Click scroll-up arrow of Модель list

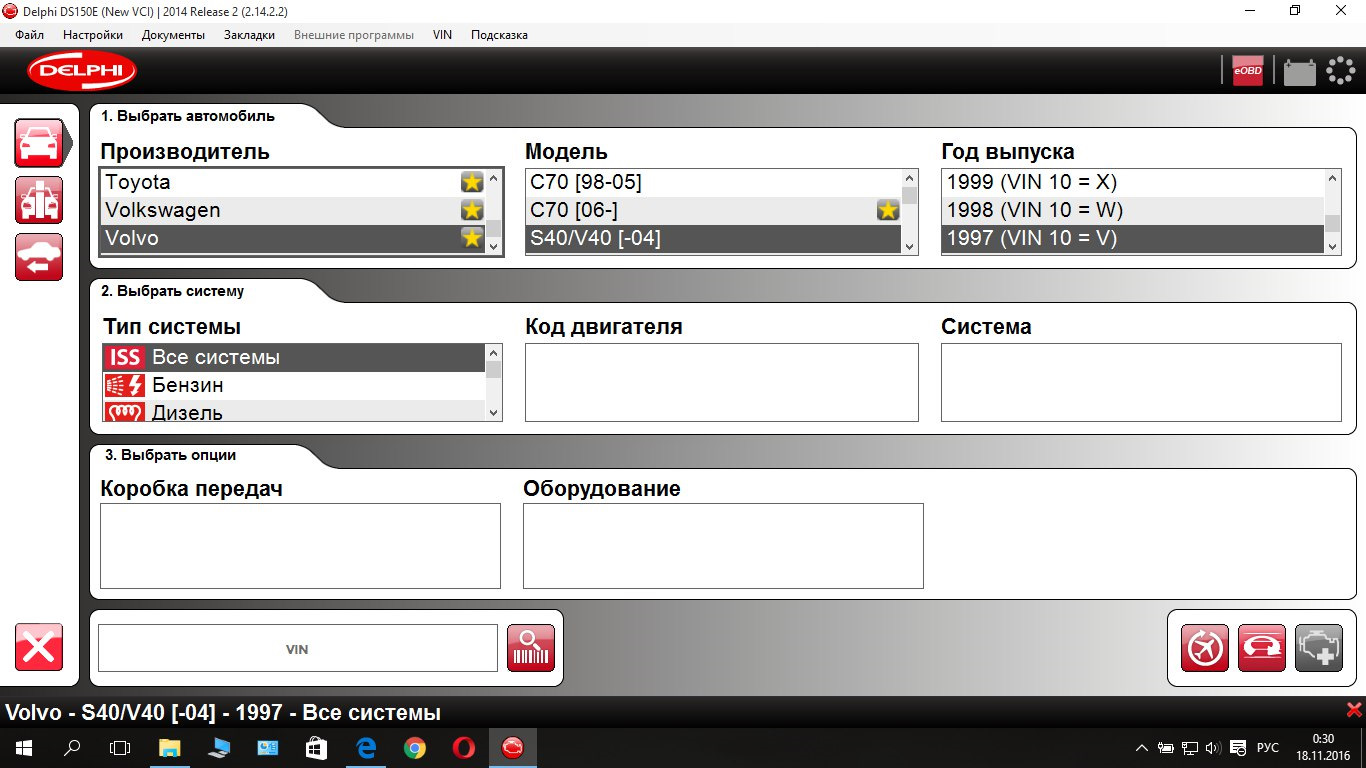[909, 177]
